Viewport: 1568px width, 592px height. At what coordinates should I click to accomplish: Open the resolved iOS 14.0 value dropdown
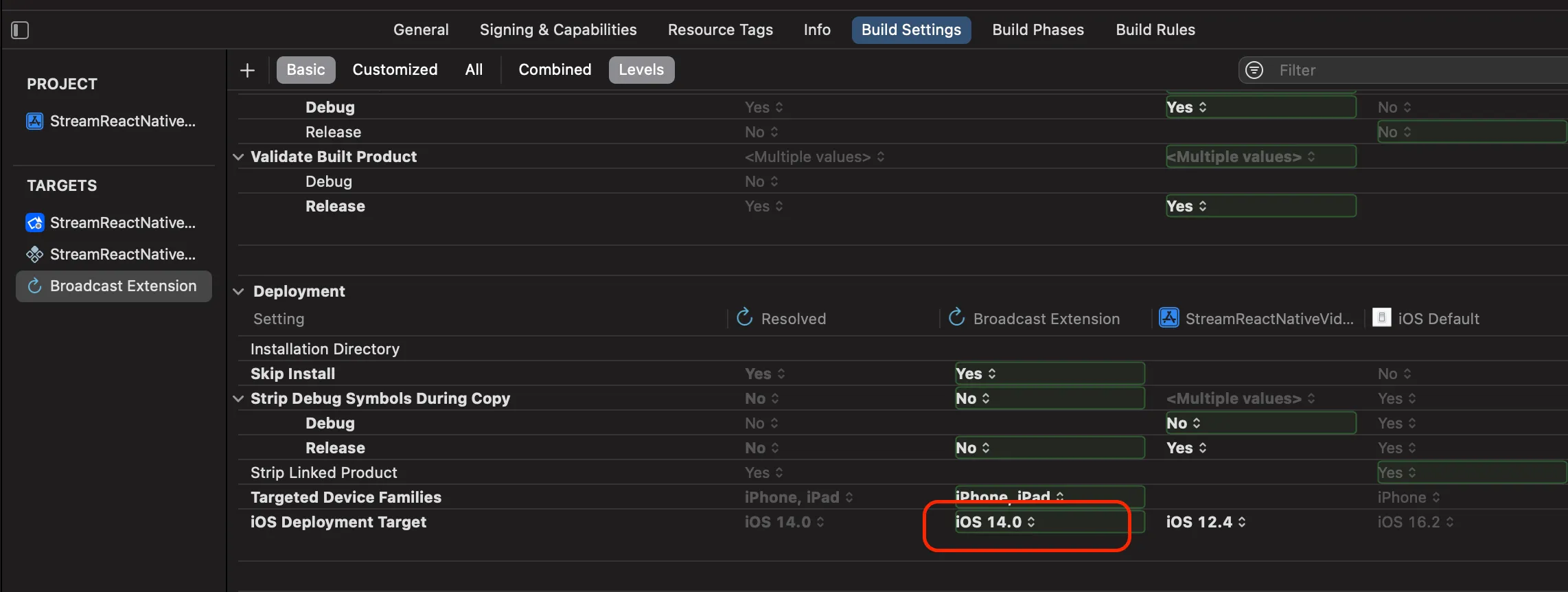pyautogui.click(x=784, y=523)
